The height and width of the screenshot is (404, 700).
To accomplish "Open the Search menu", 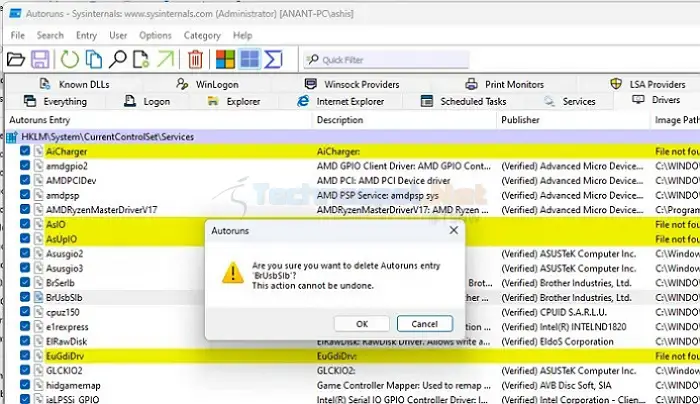I will [50, 35].
